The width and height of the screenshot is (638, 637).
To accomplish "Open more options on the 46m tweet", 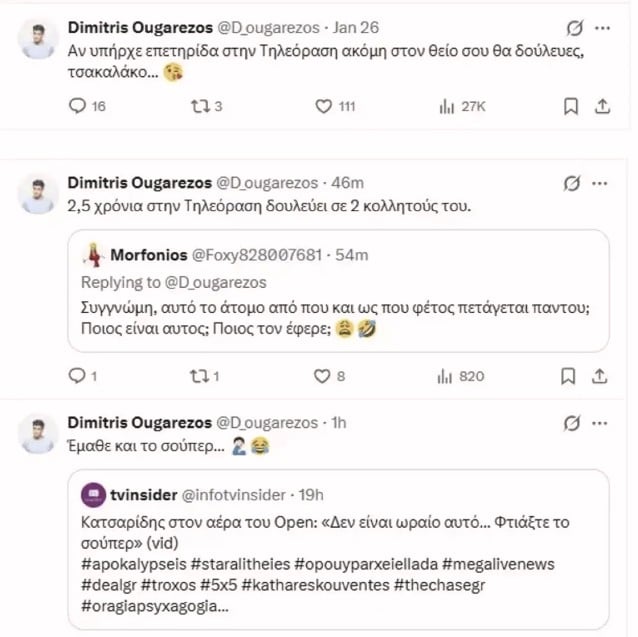I will coord(602,183).
